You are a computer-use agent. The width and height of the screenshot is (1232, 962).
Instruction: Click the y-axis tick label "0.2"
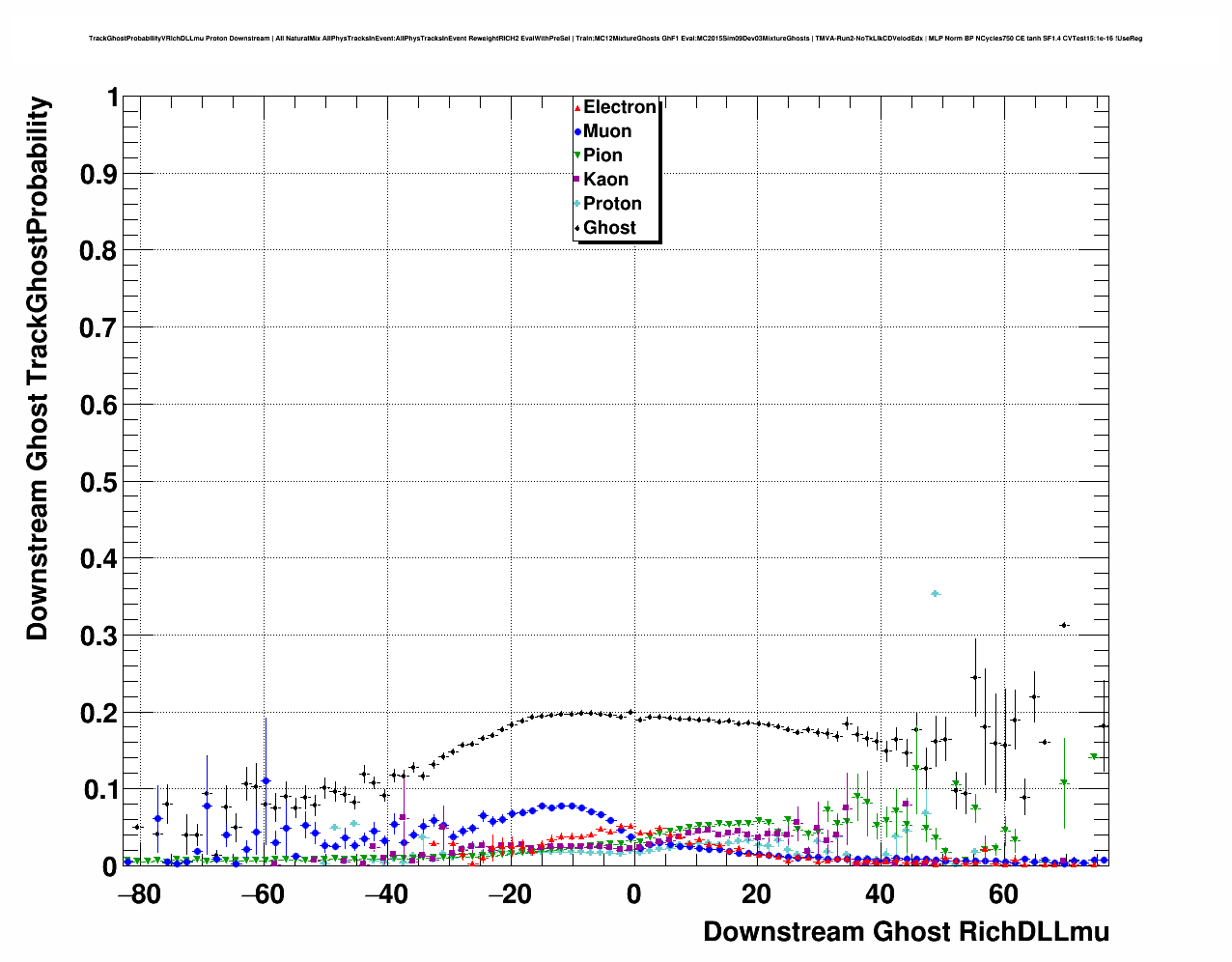coord(99,713)
